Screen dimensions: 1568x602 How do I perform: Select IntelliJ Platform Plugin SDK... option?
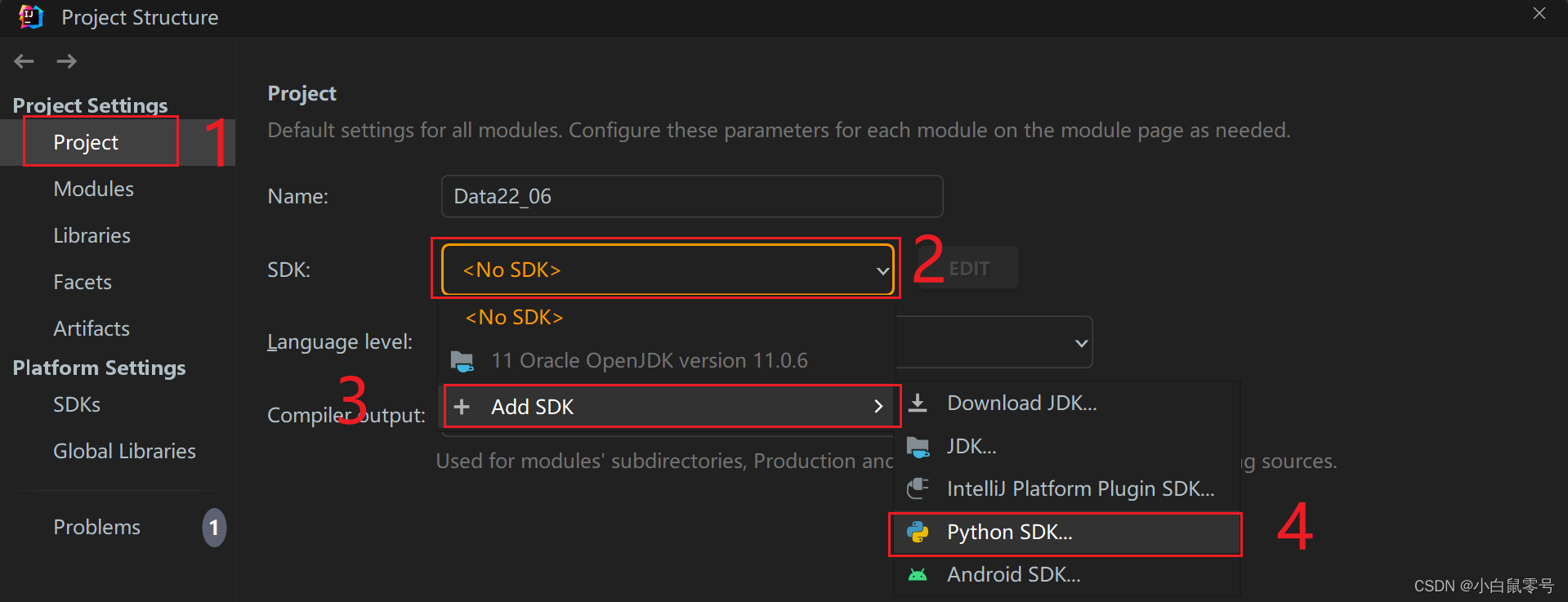[1065, 488]
